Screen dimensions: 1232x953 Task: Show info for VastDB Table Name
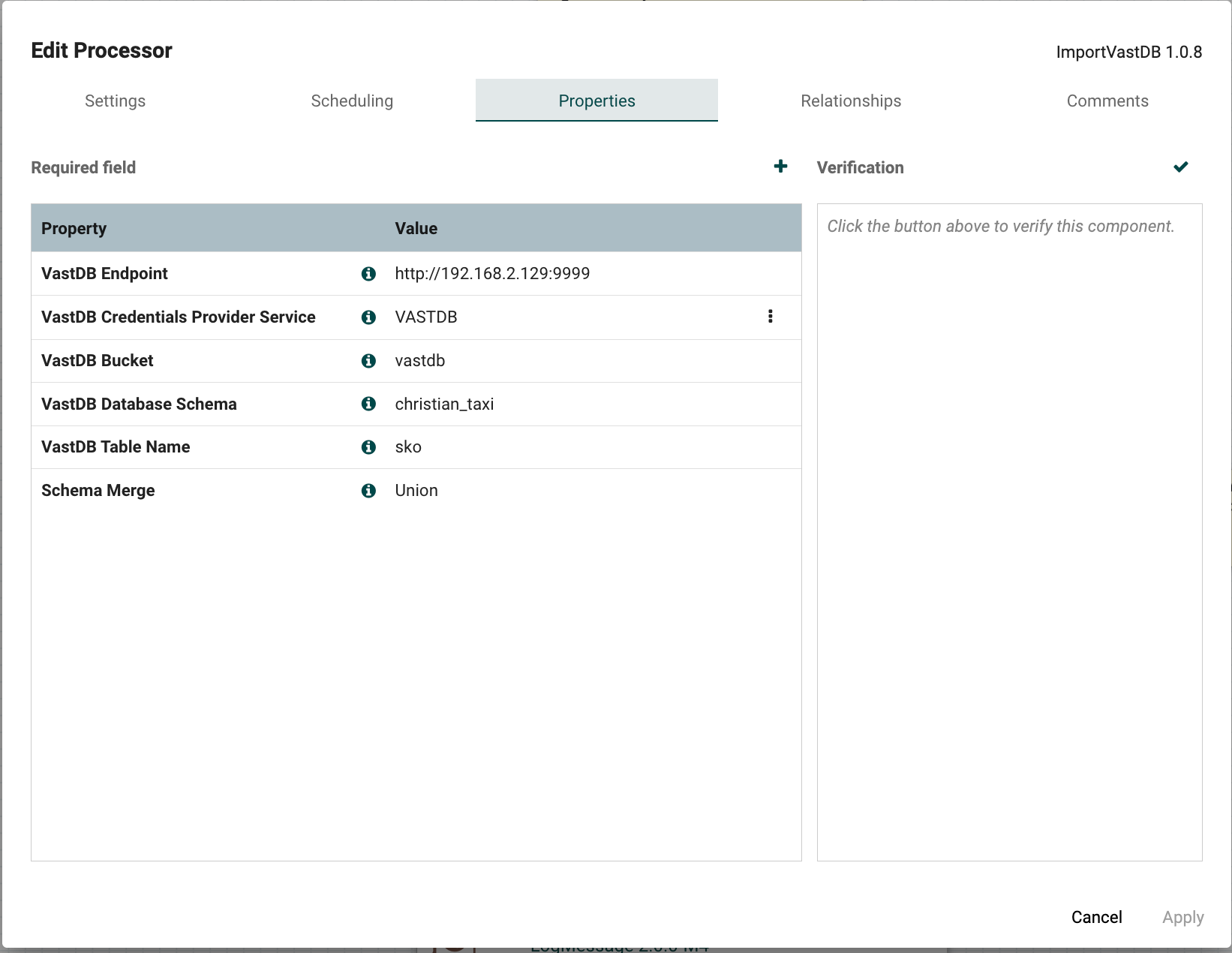pos(368,447)
